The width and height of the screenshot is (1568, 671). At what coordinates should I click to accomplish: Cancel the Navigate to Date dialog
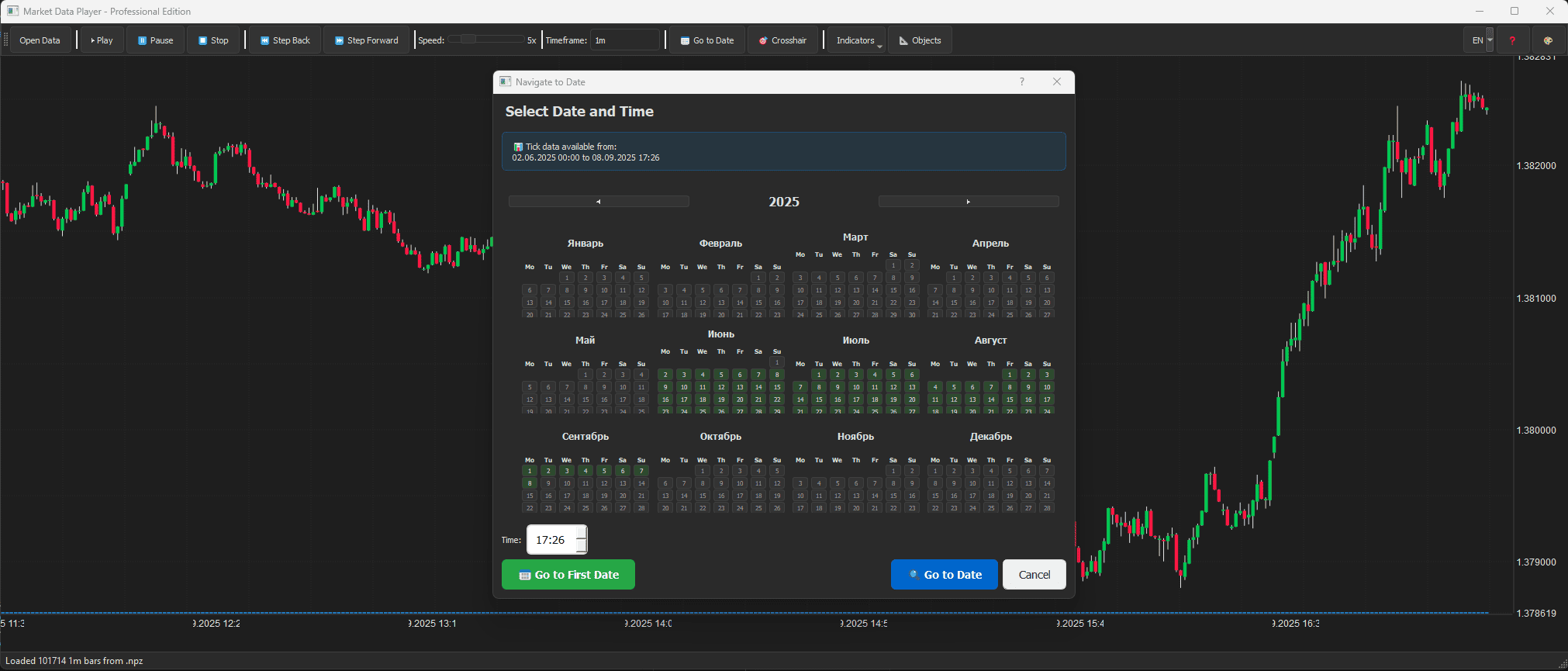pyautogui.click(x=1034, y=575)
